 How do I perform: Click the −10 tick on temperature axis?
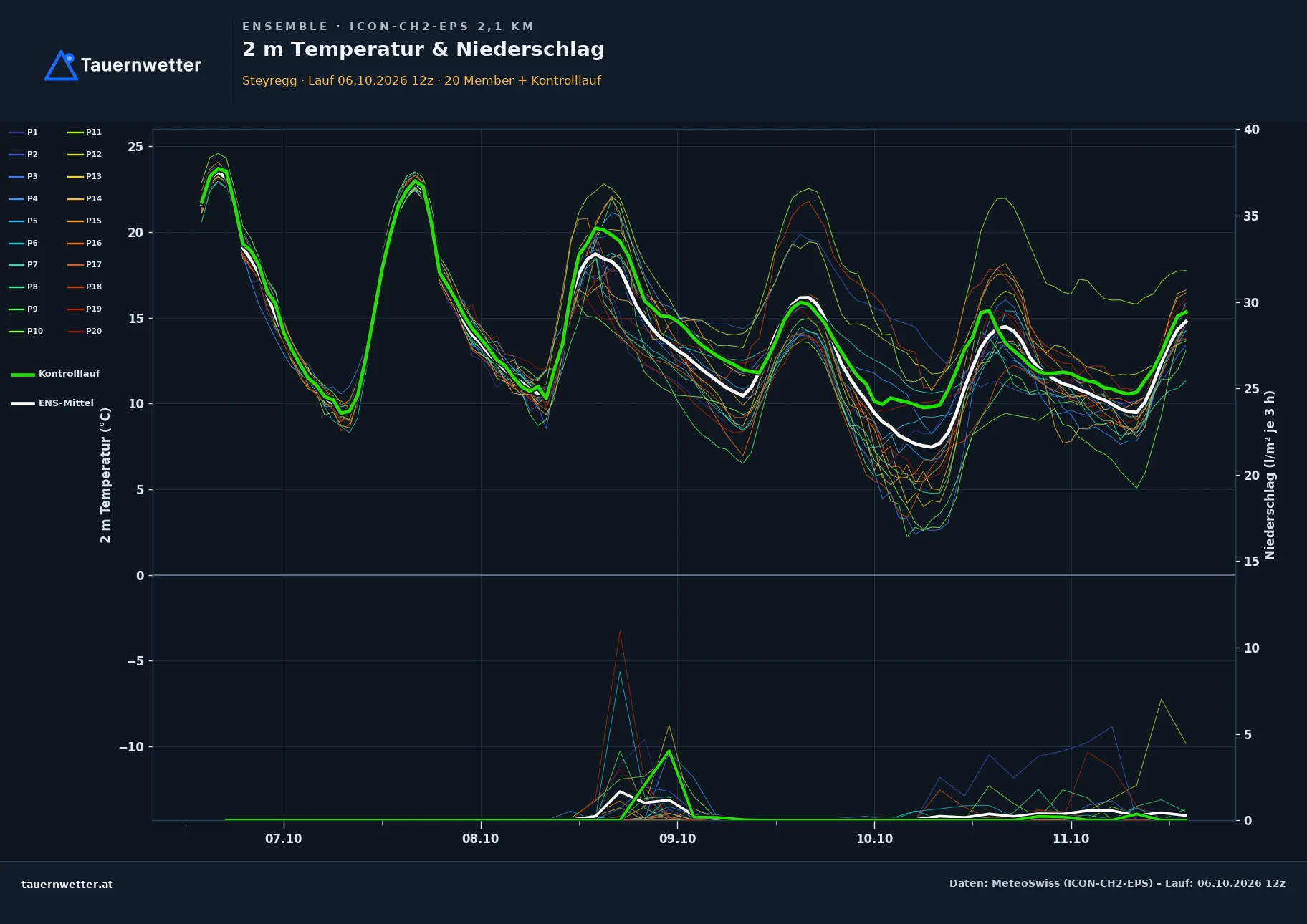tap(131, 747)
